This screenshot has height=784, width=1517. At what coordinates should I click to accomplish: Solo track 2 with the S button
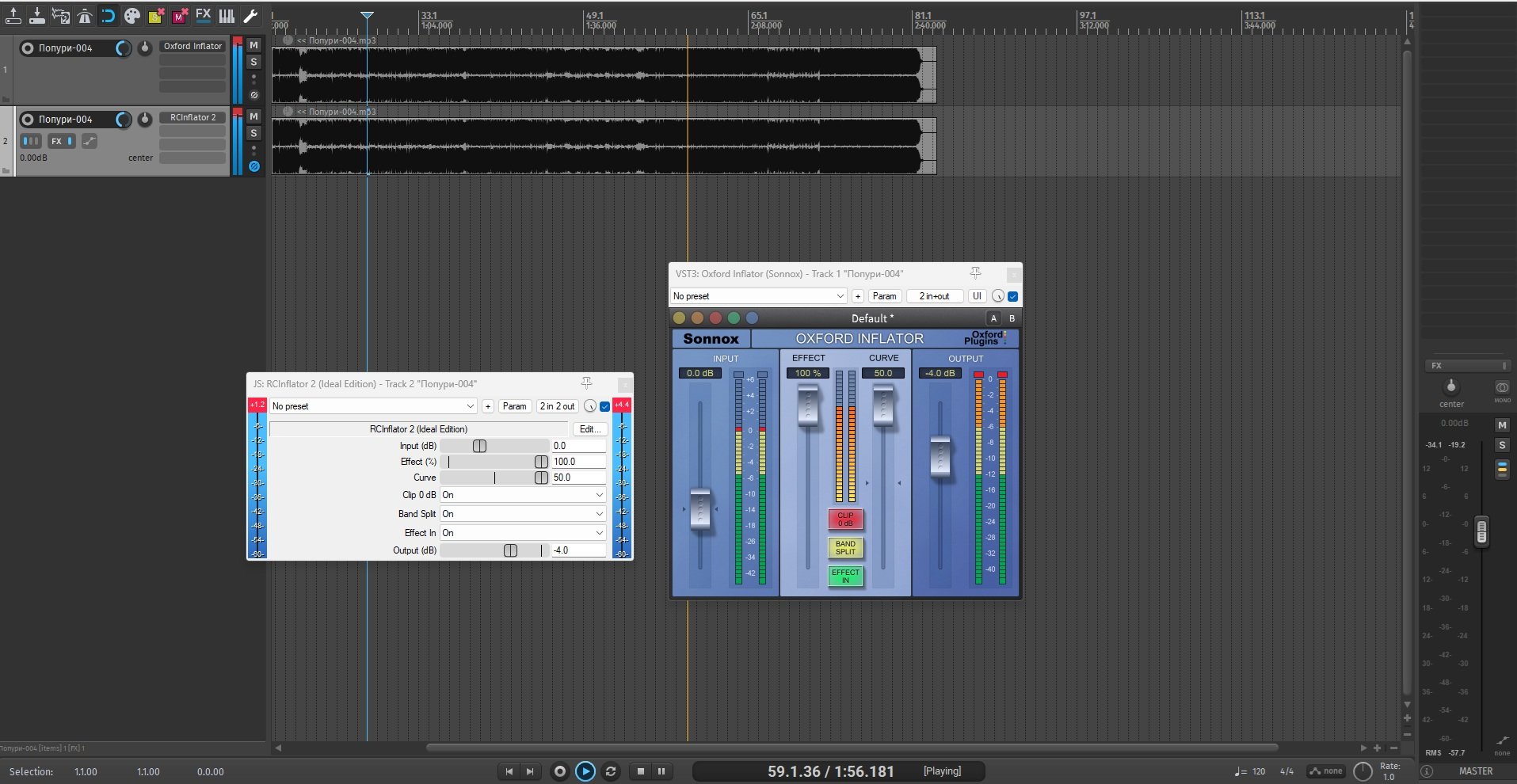click(254, 133)
